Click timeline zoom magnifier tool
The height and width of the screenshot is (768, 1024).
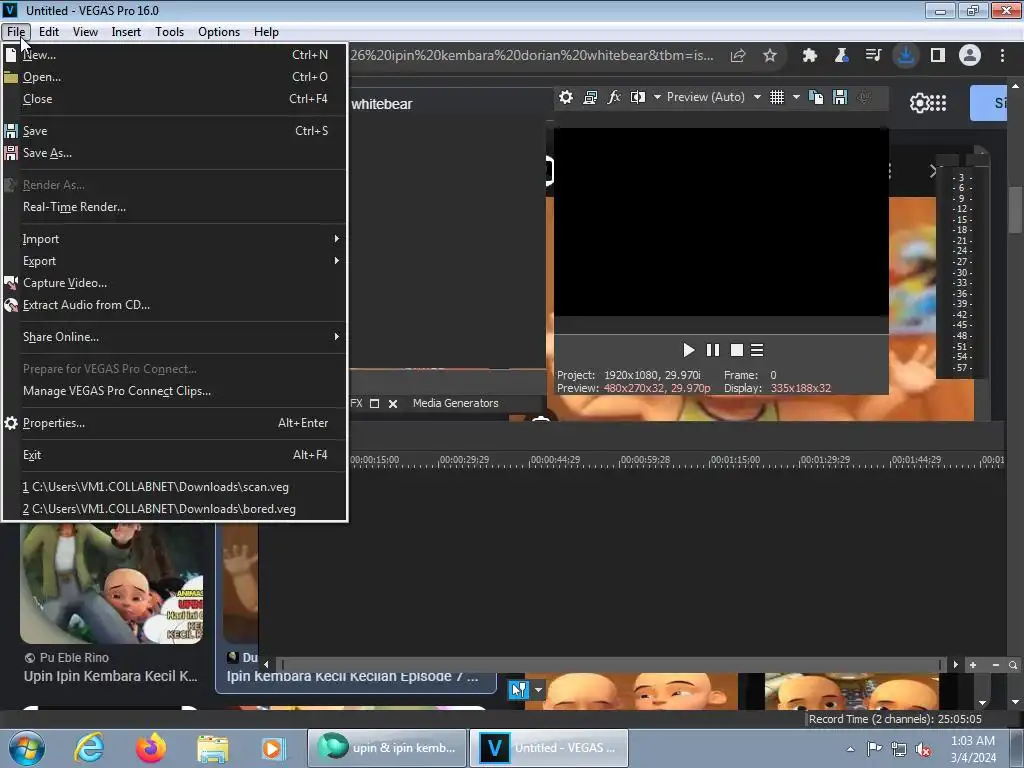point(1013,665)
